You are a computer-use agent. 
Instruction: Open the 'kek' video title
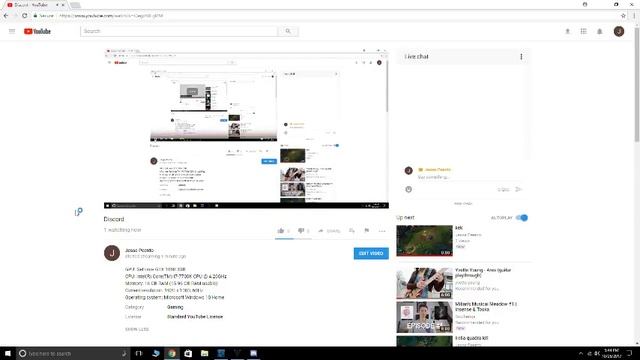(459, 228)
